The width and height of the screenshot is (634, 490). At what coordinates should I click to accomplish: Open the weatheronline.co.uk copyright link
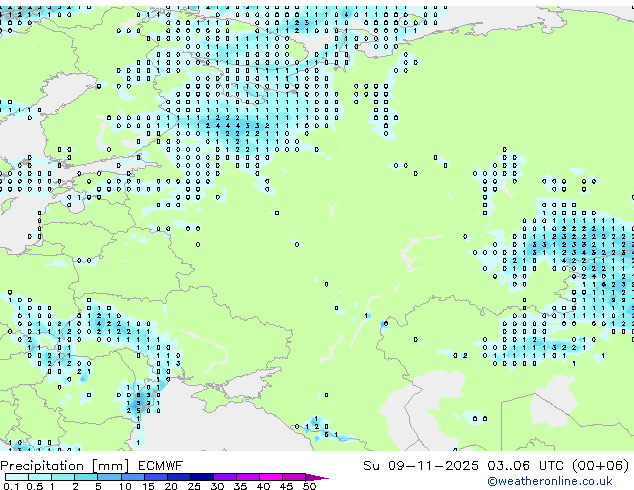click(550, 481)
